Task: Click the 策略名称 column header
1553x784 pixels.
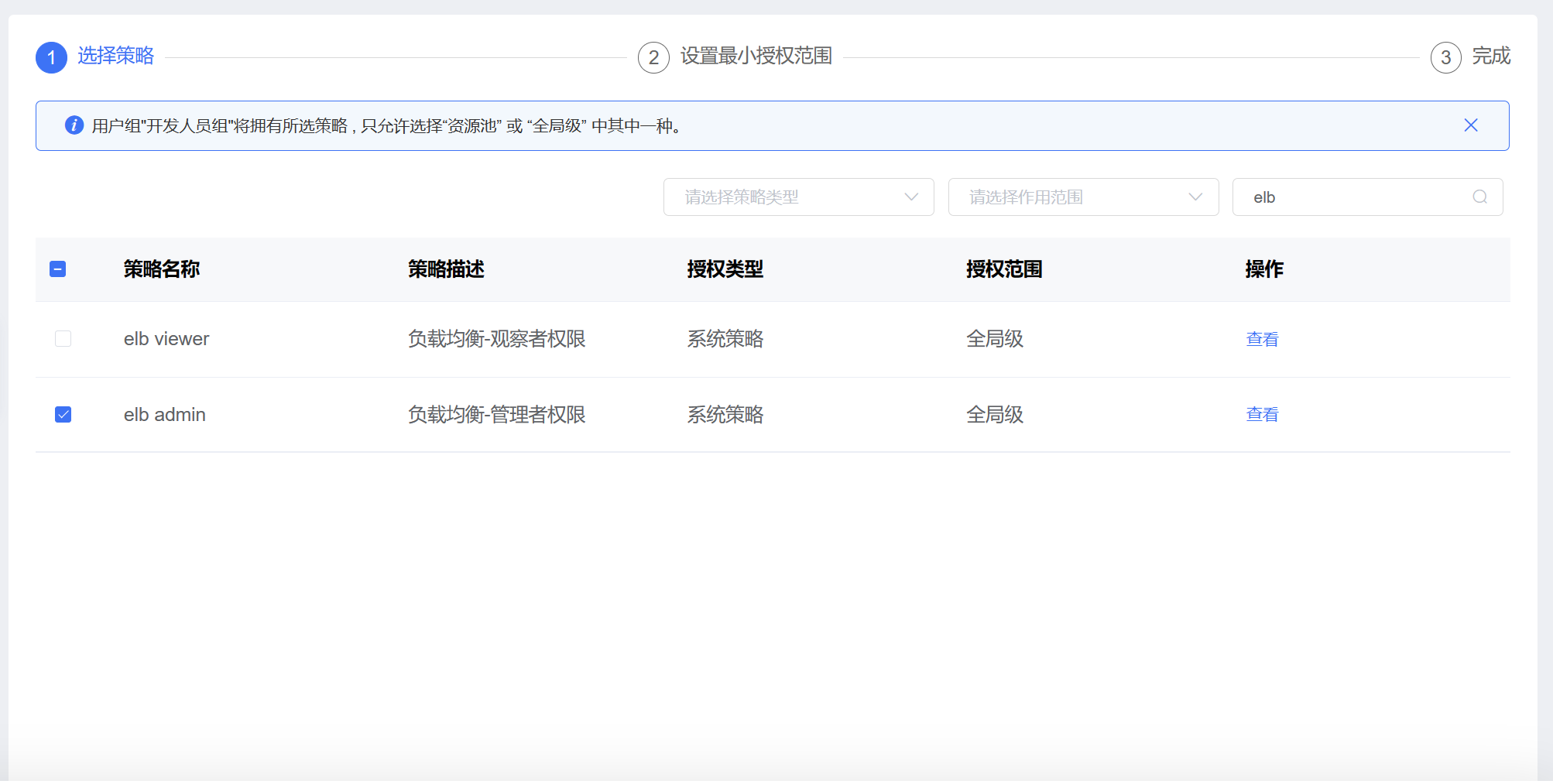Action: pos(162,269)
